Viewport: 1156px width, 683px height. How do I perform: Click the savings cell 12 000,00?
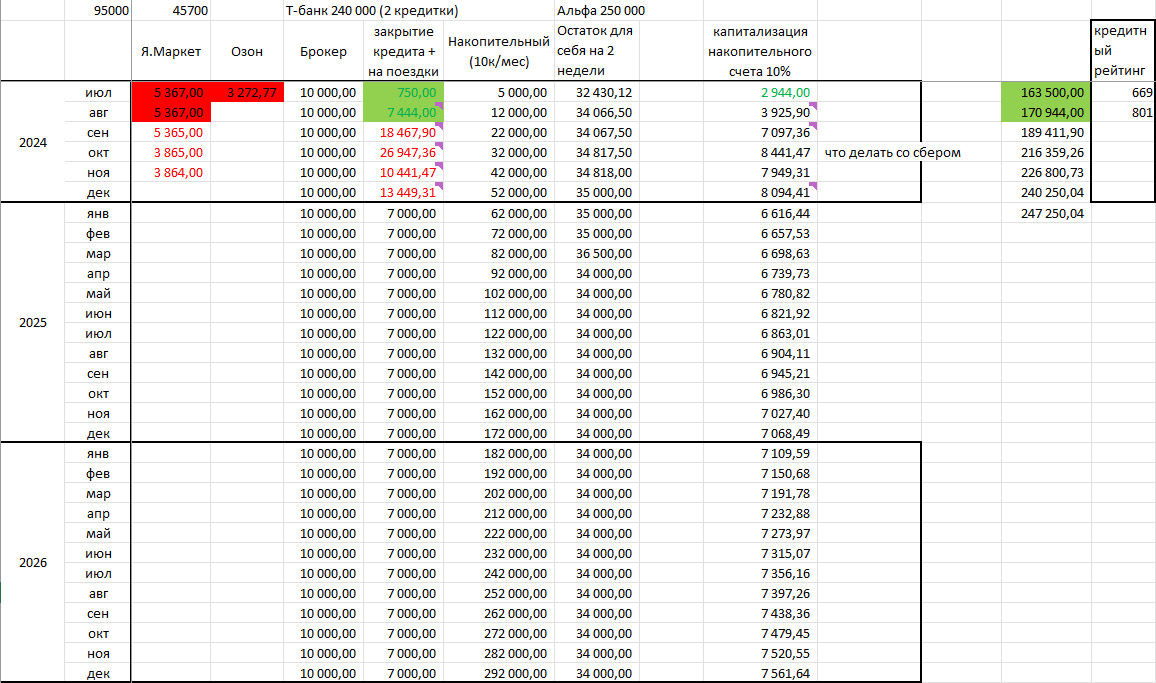pos(499,112)
